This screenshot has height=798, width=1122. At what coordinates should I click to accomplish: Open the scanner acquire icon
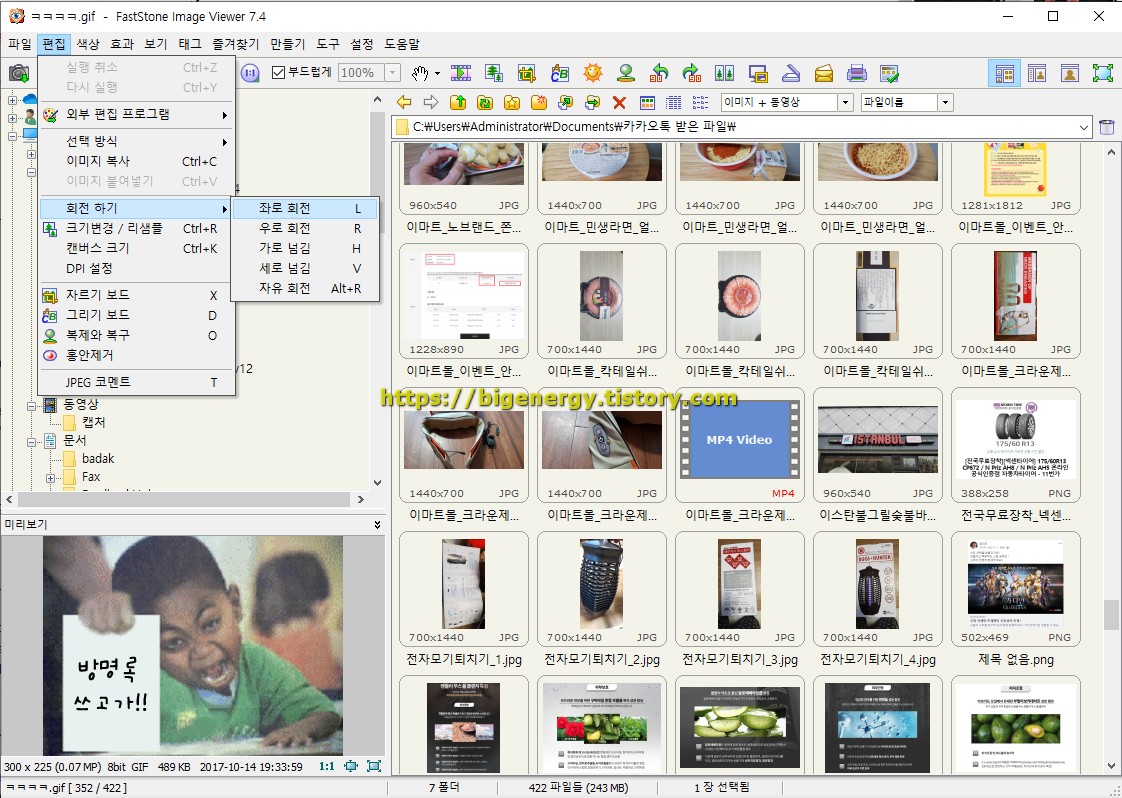pyautogui.click(x=791, y=73)
